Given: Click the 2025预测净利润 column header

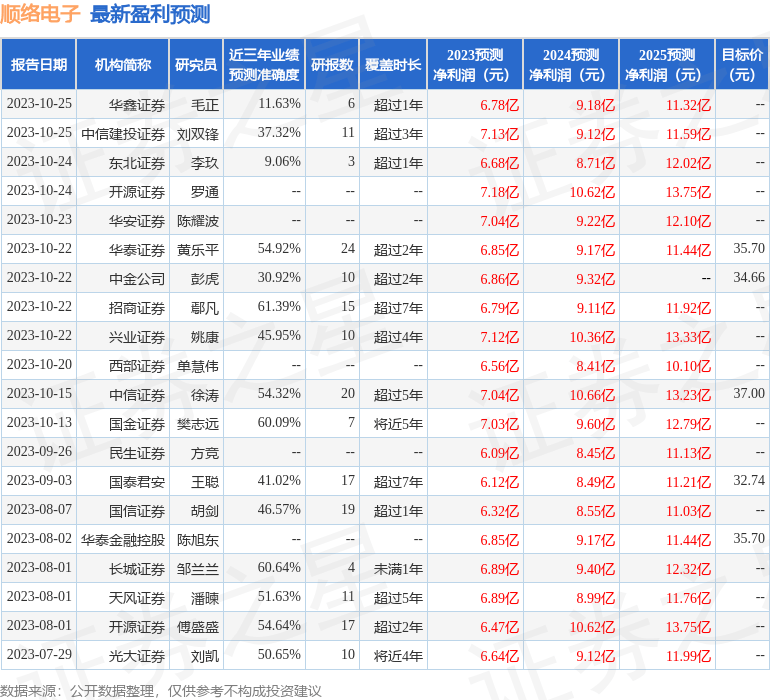Looking at the screenshot, I should (x=667, y=64).
